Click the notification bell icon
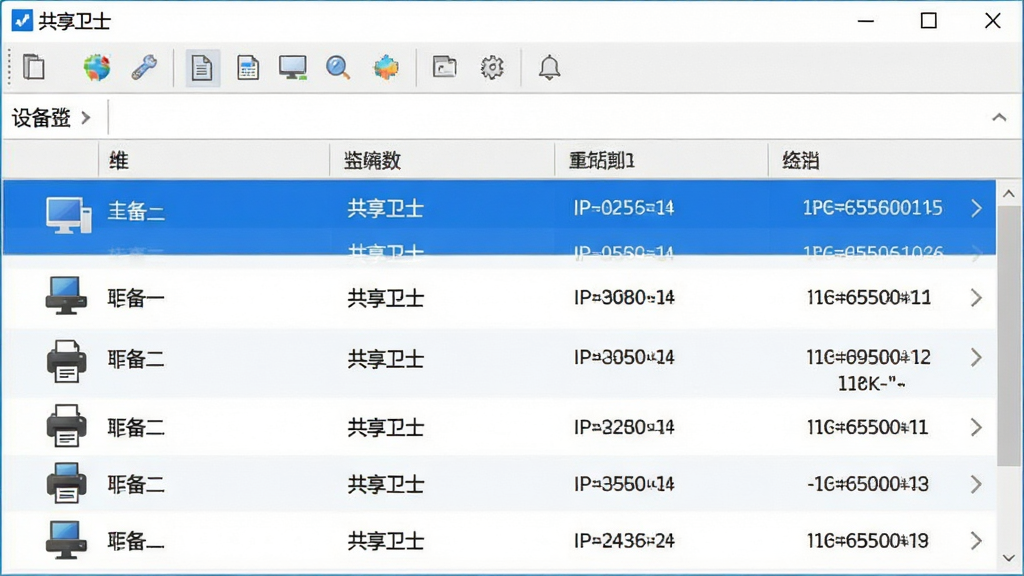1024x576 pixels. click(549, 67)
